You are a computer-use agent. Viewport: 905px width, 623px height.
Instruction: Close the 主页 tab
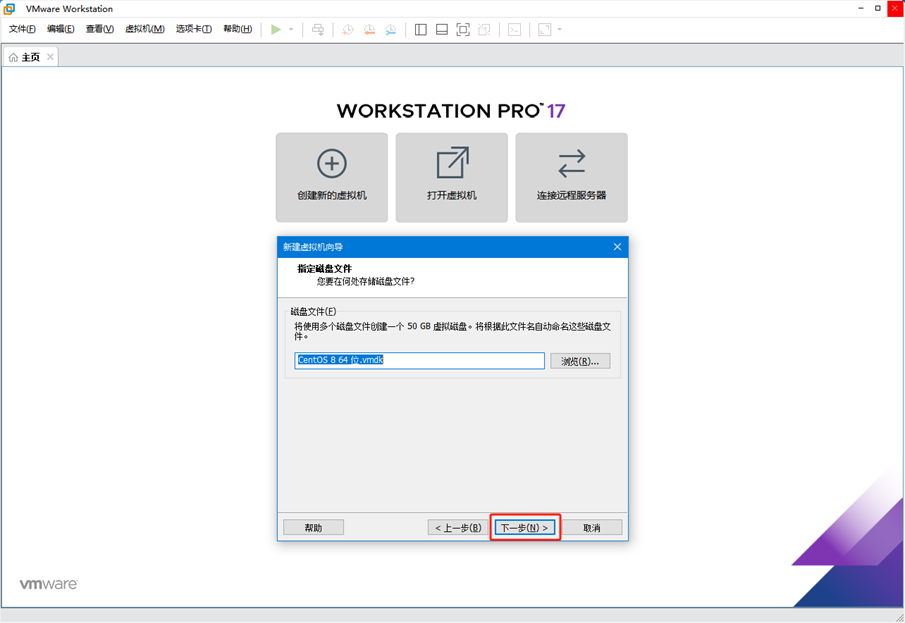click(x=50, y=57)
